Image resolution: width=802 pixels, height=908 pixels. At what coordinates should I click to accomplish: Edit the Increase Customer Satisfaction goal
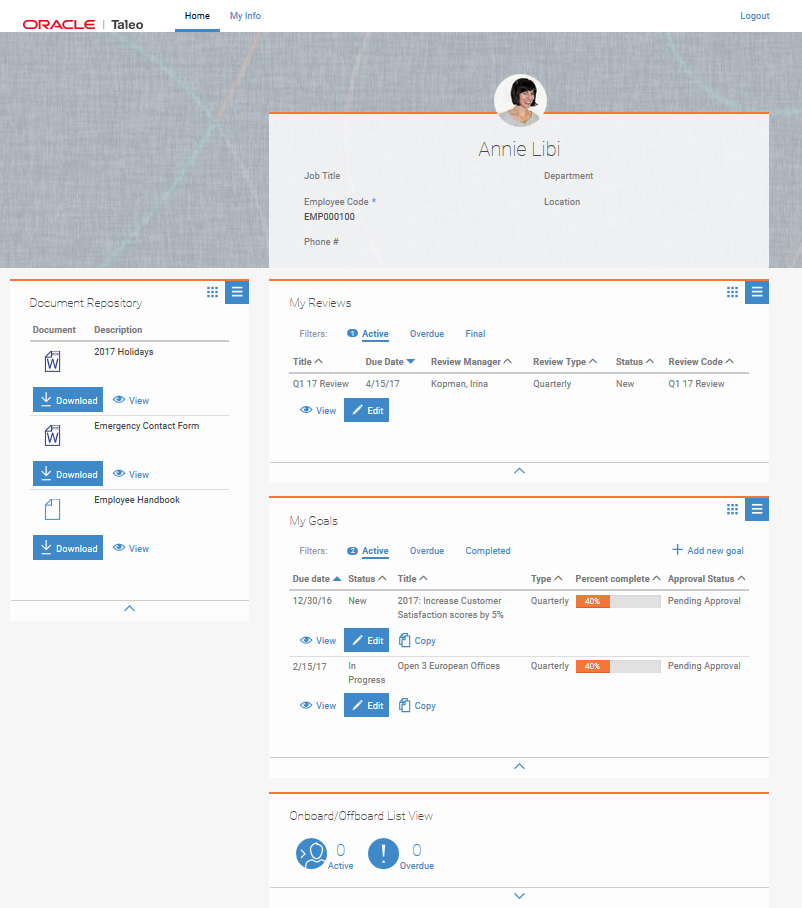pos(367,640)
